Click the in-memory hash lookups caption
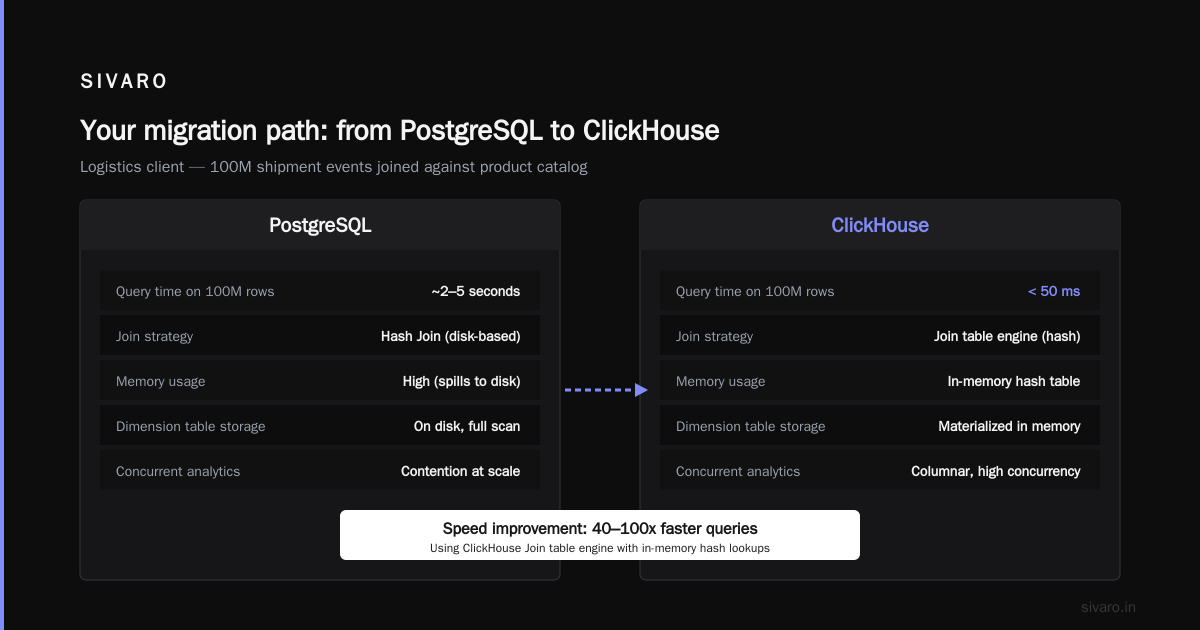Image resolution: width=1200 pixels, height=630 pixels. pyautogui.click(x=600, y=548)
